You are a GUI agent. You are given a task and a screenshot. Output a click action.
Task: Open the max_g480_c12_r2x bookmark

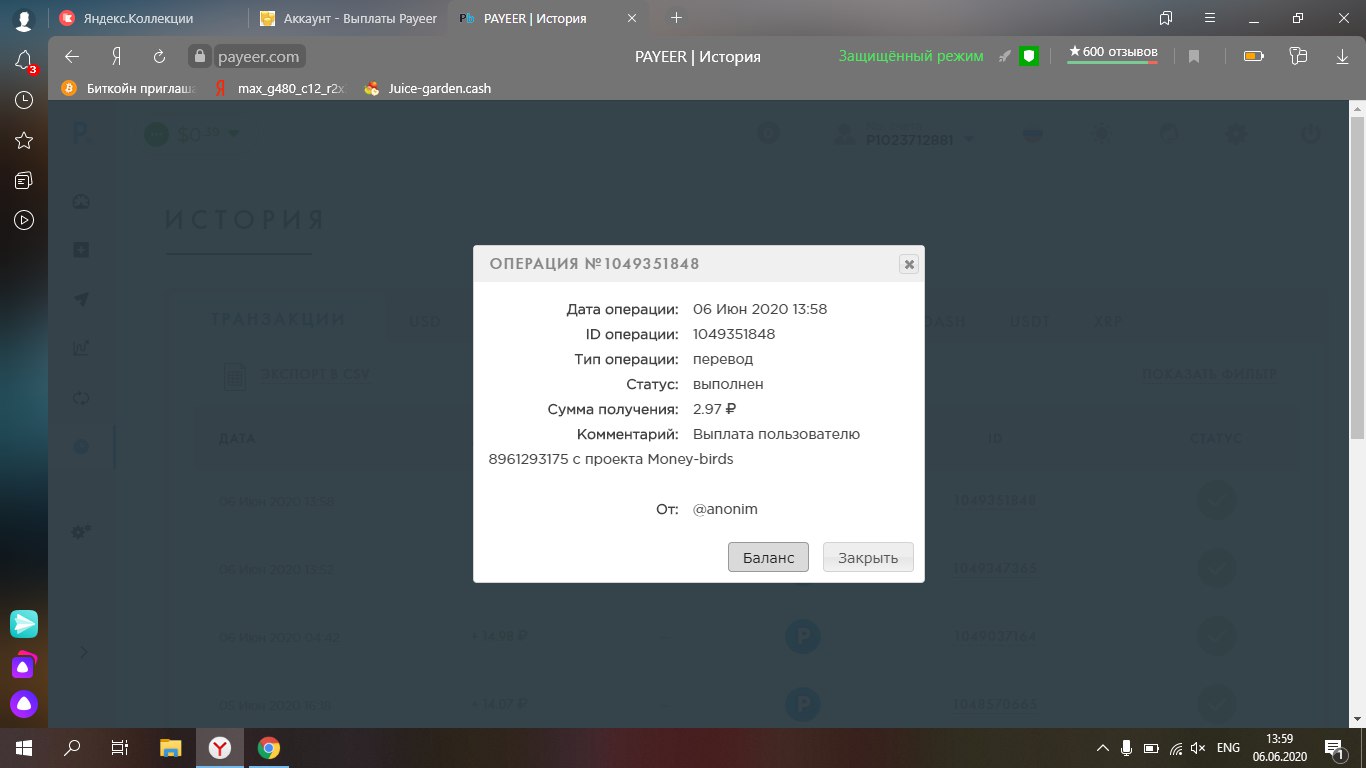(280, 88)
